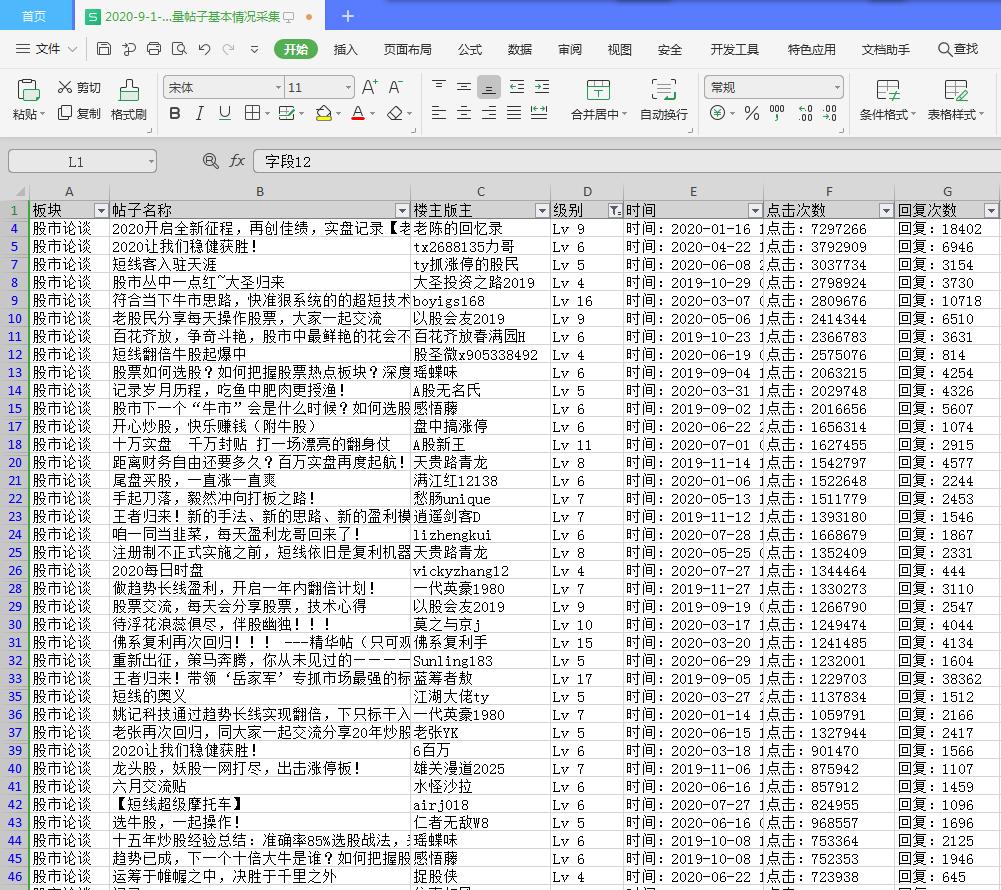Toggle italic formatting

point(200,114)
